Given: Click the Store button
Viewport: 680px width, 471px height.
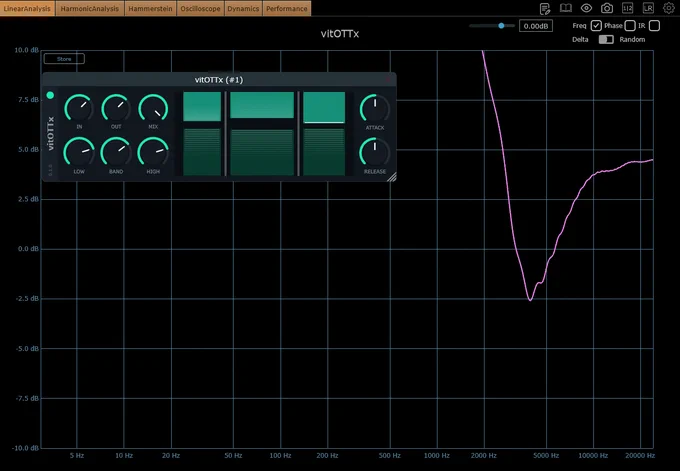Looking at the screenshot, I should pos(64,59).
